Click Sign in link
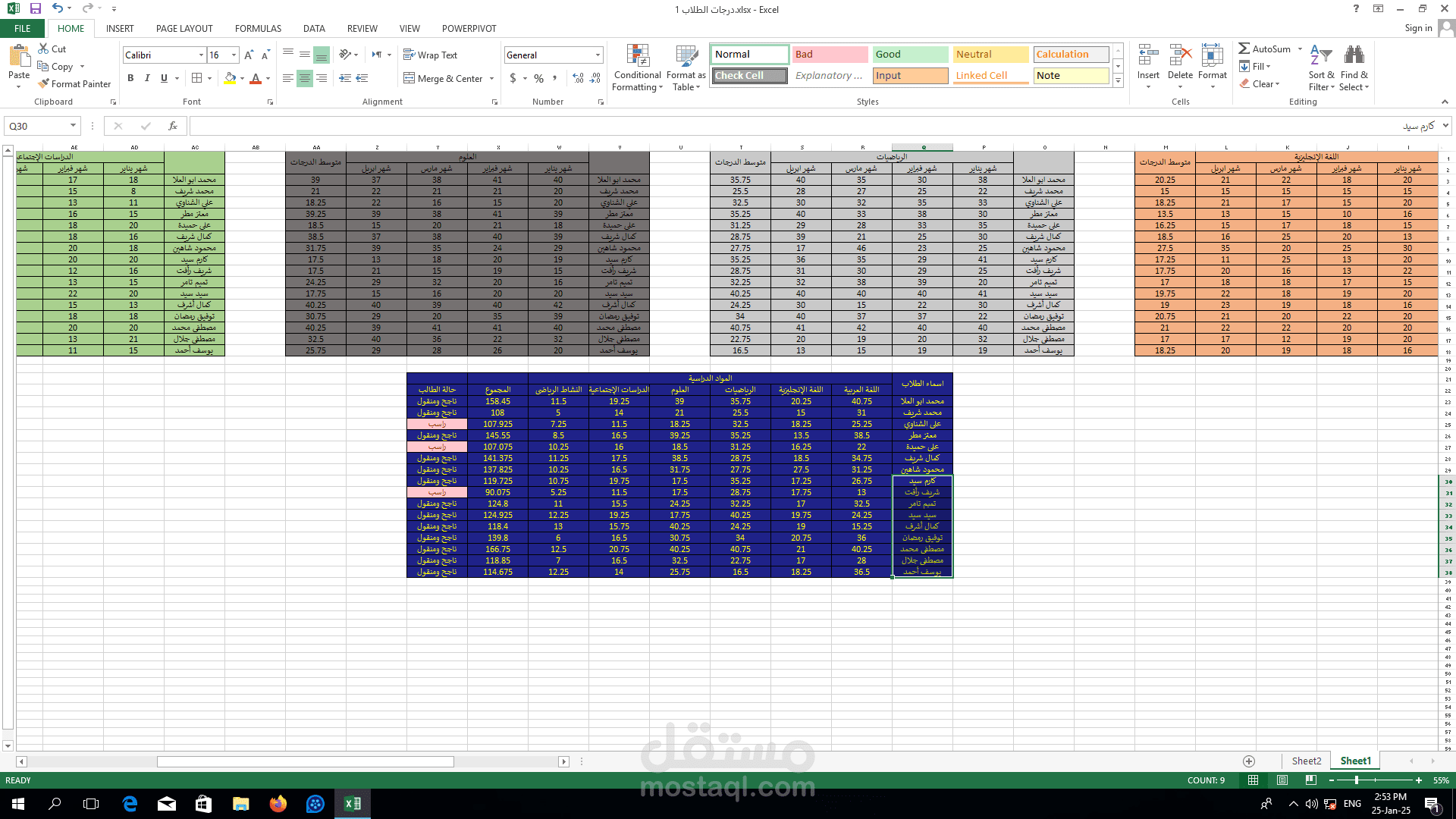 tap(1418, 29)
